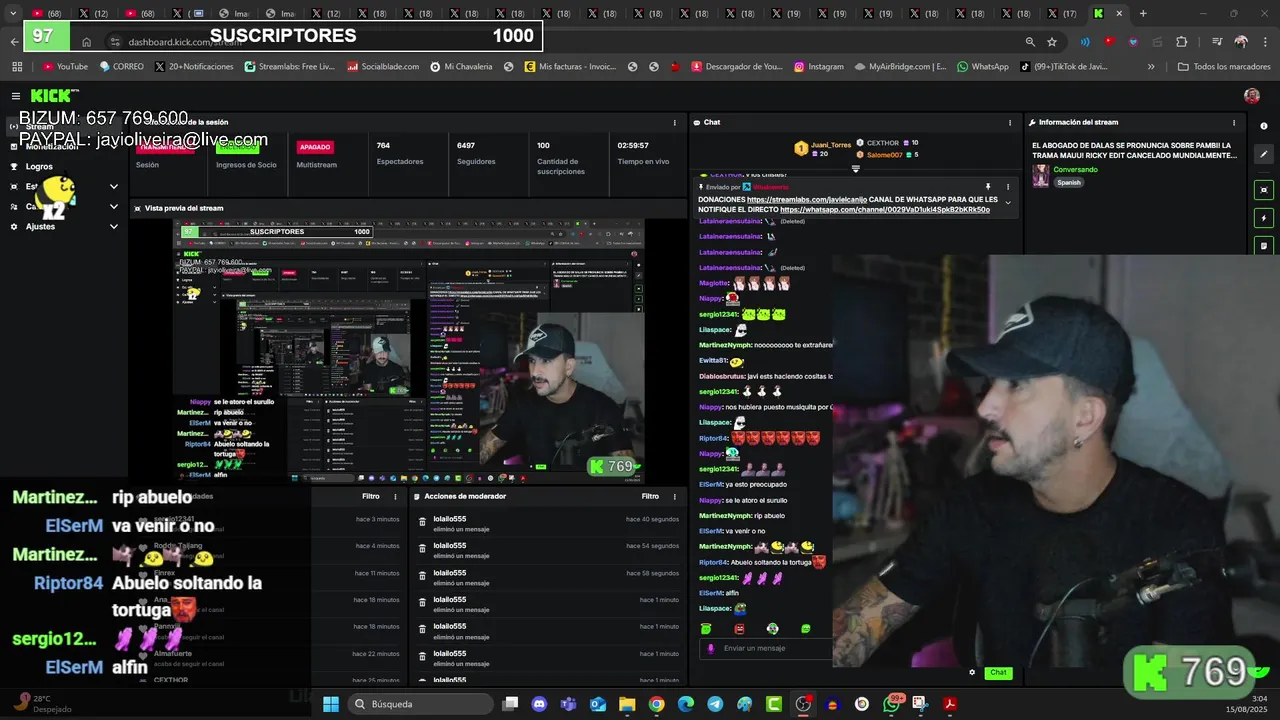
Task: Expand the chat leaderboard arrow
Action: coord(855,169)
